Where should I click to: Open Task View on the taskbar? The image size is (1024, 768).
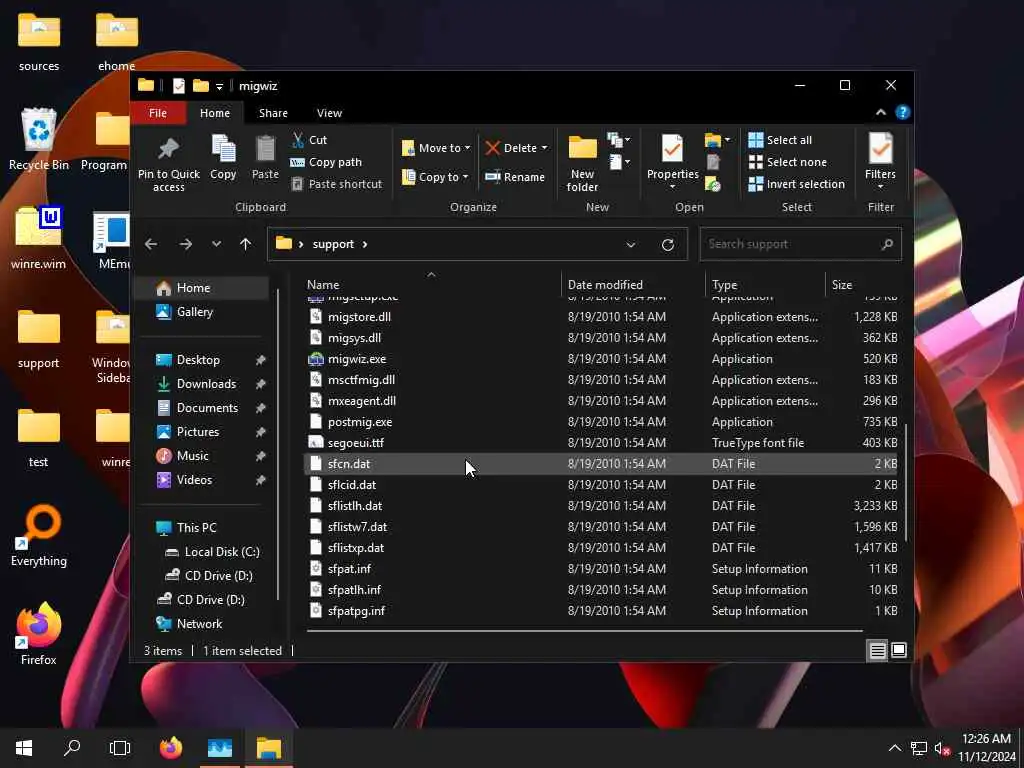(x=120, y=748)
